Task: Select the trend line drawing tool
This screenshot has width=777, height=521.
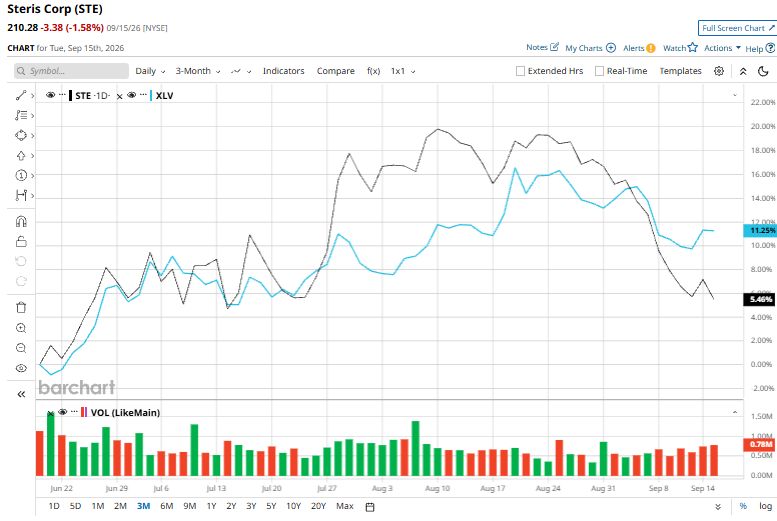Action: 21,96
